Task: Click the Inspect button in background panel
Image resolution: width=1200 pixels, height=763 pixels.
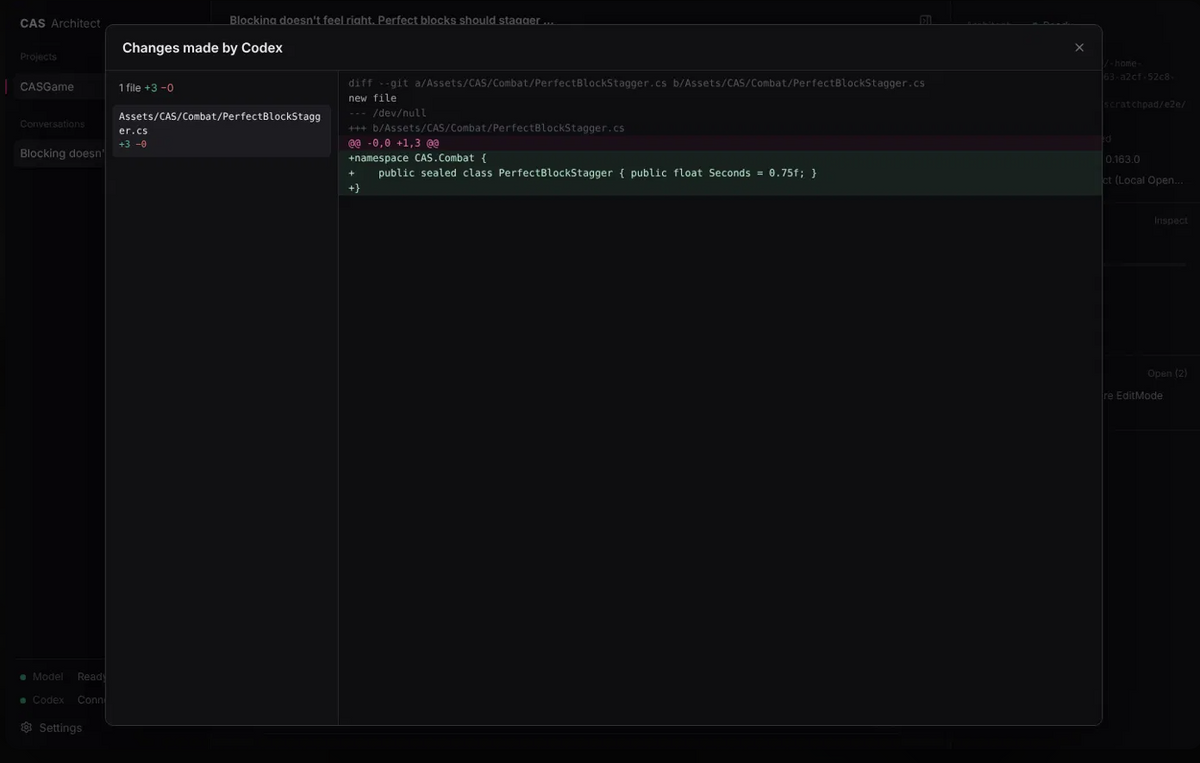Action: [1170, 221]
